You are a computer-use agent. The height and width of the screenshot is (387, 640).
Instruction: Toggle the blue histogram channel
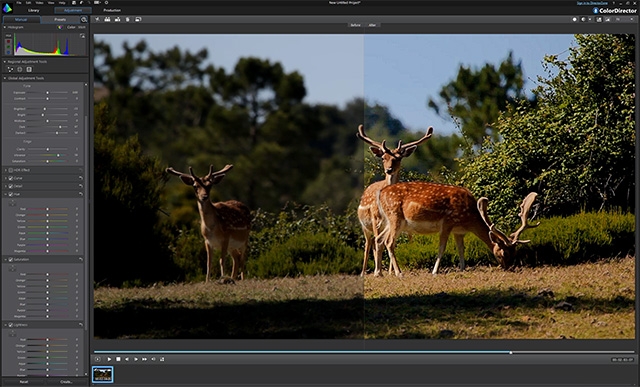[x=9, y=52]
